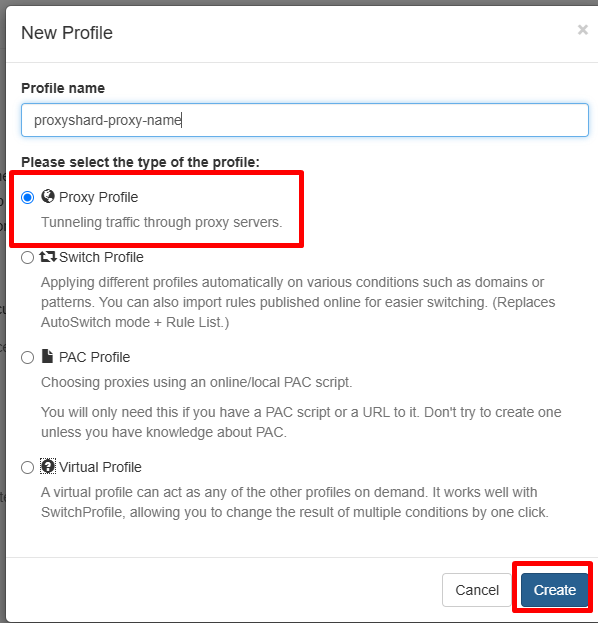Viewport: 598px width, 623px height.
Task: Enable the Virtual Profile radio button
Action: tap(27, 468)
